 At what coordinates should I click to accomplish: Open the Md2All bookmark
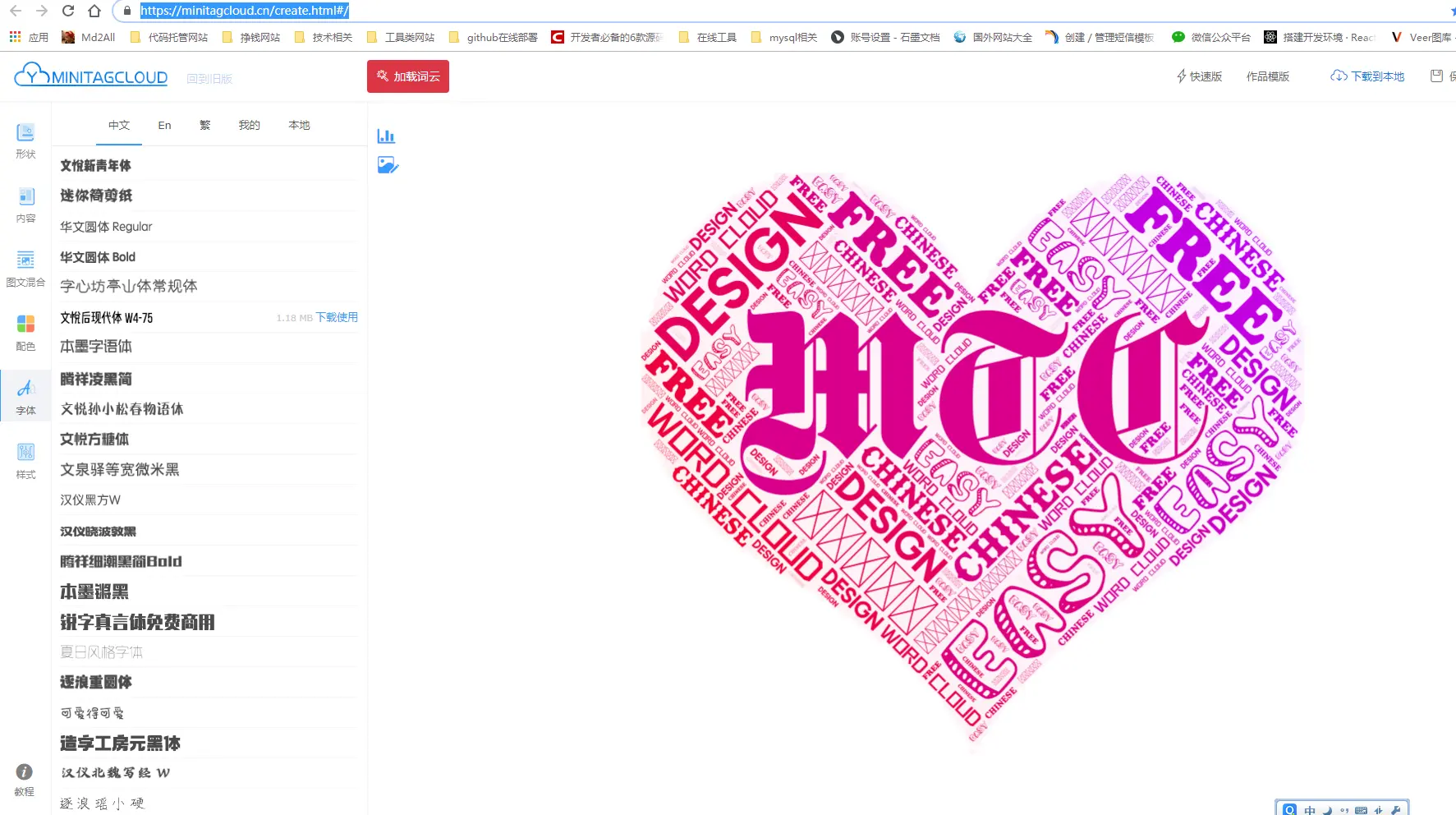[x=88, y=37]
